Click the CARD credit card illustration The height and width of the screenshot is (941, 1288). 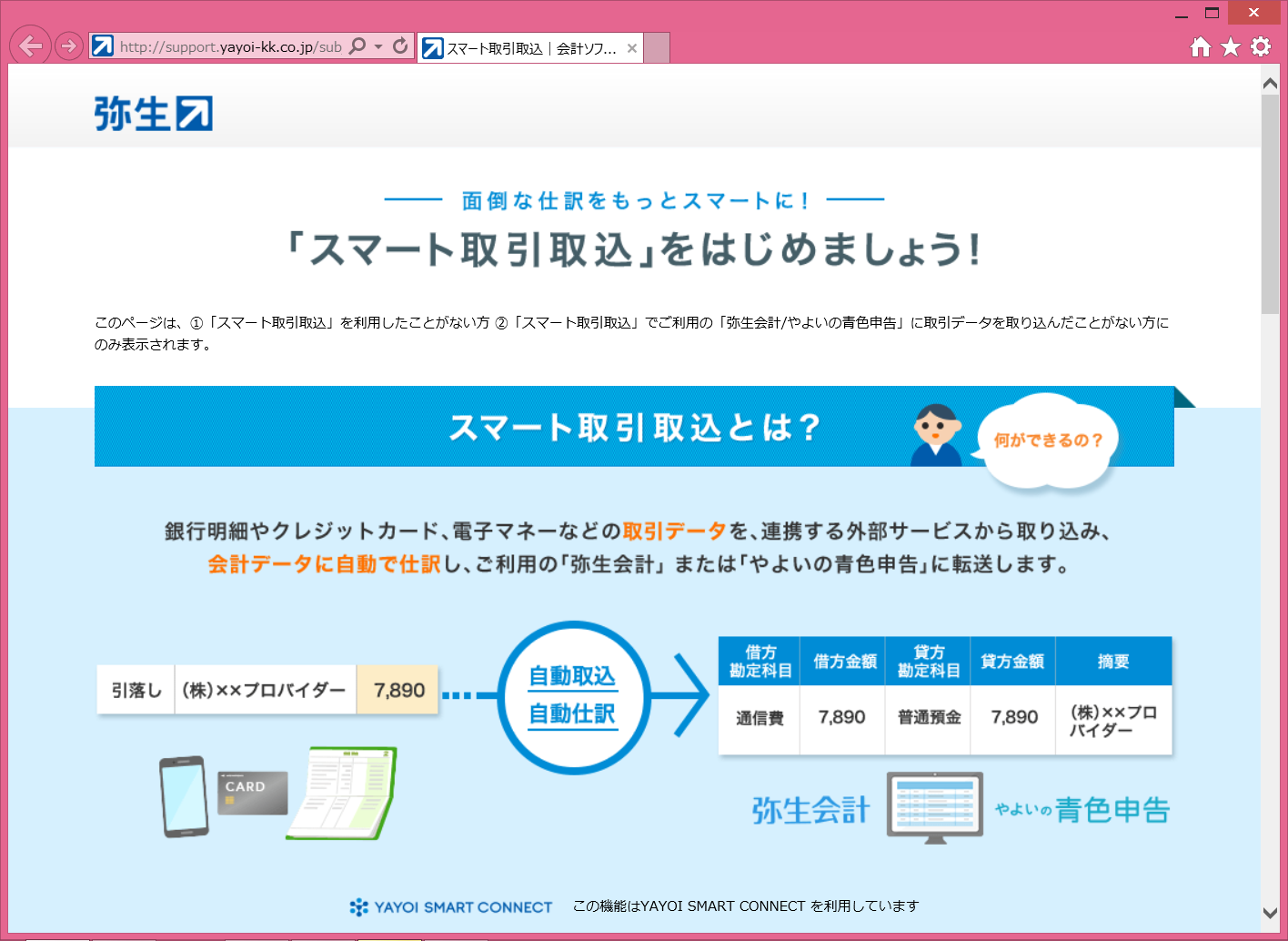coord(253,793)
